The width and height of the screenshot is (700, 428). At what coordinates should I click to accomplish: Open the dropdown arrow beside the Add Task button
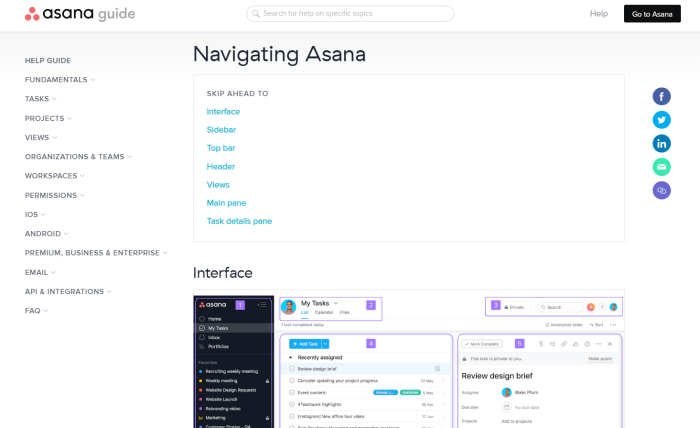point(325,344)
